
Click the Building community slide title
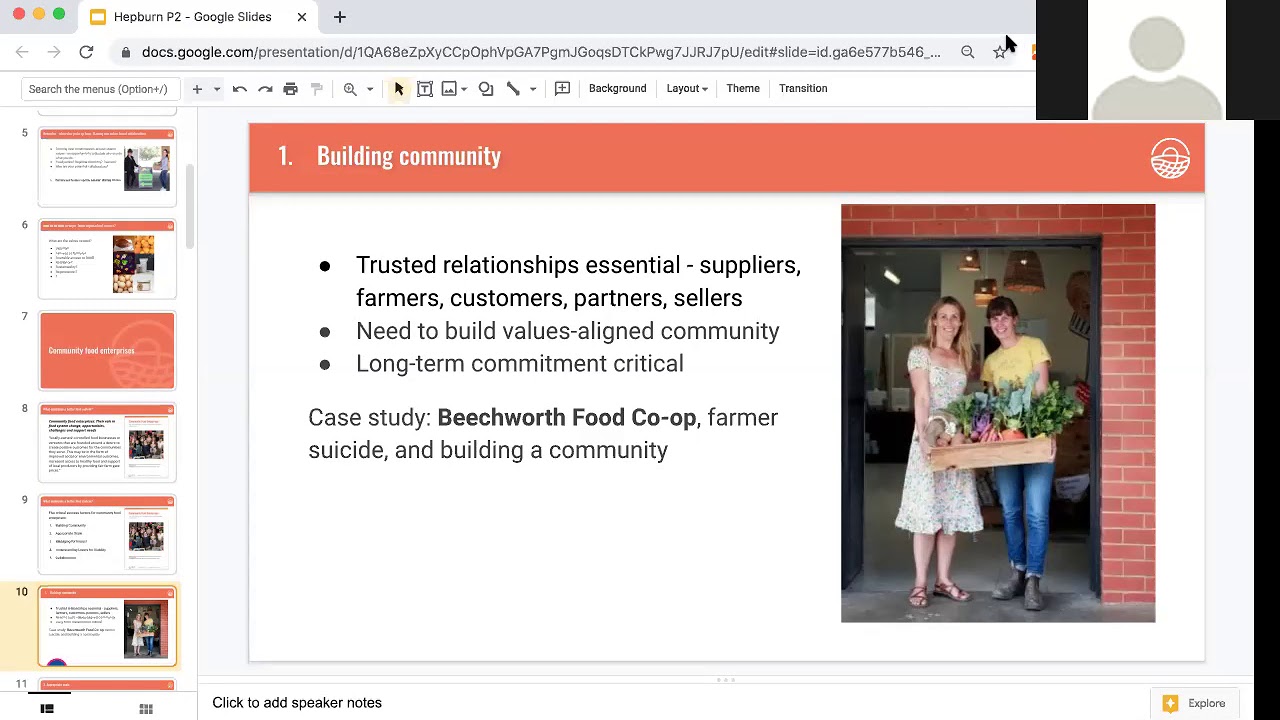tap(409, 156)
